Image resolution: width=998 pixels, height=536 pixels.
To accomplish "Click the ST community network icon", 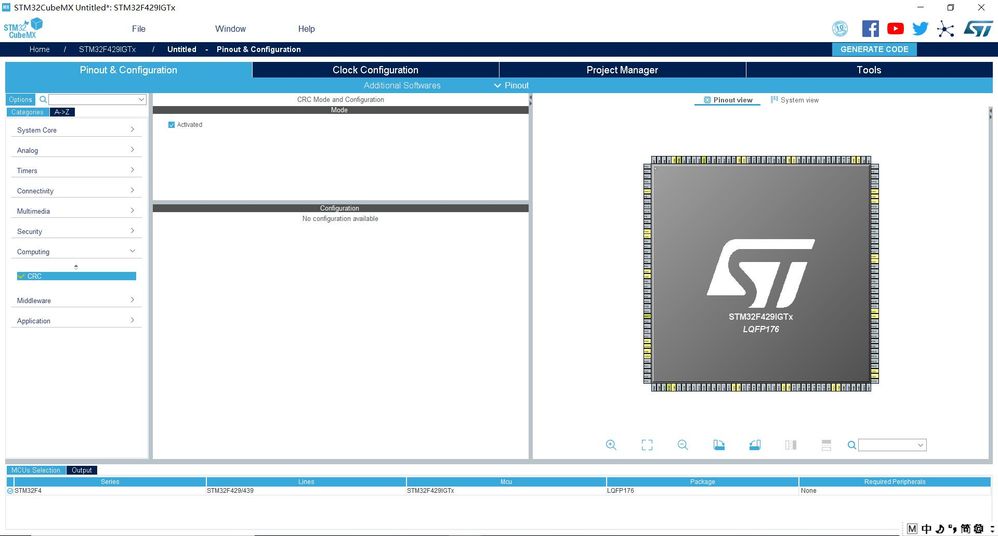I will coord(946,29).
